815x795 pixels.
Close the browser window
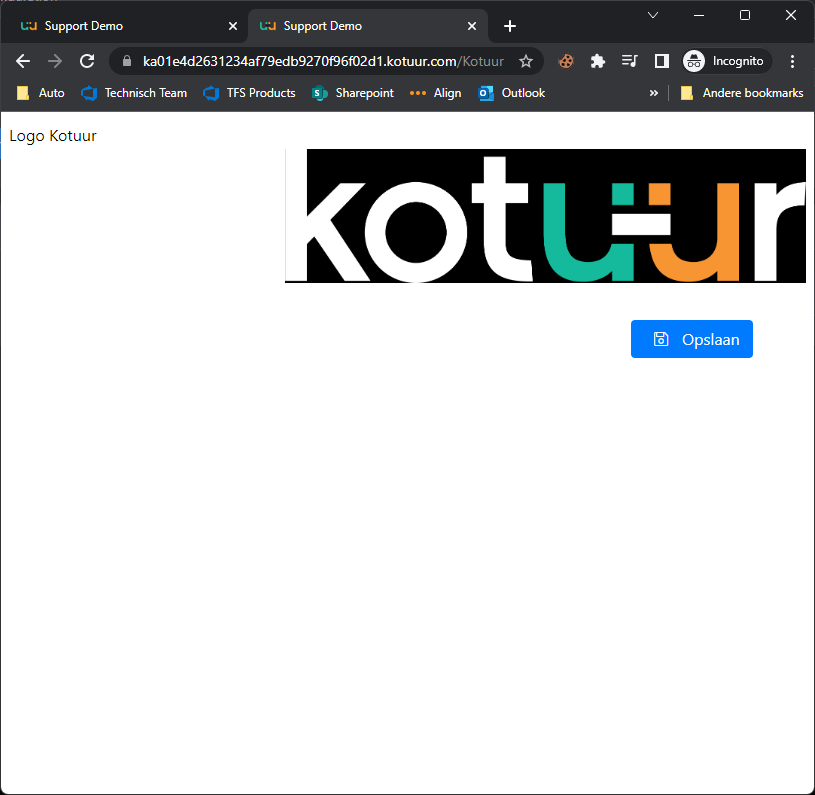(x=791, y=15)
